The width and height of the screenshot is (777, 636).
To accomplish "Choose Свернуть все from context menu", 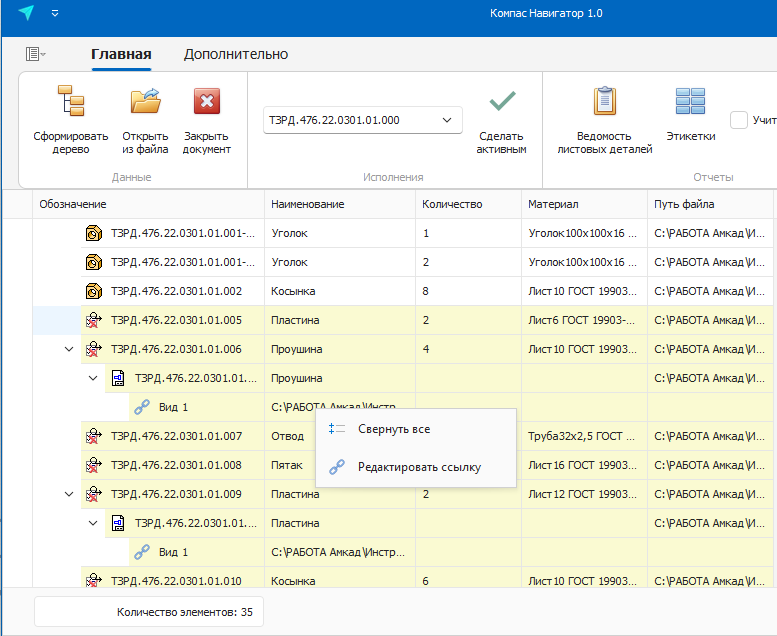I will point(393,429).
